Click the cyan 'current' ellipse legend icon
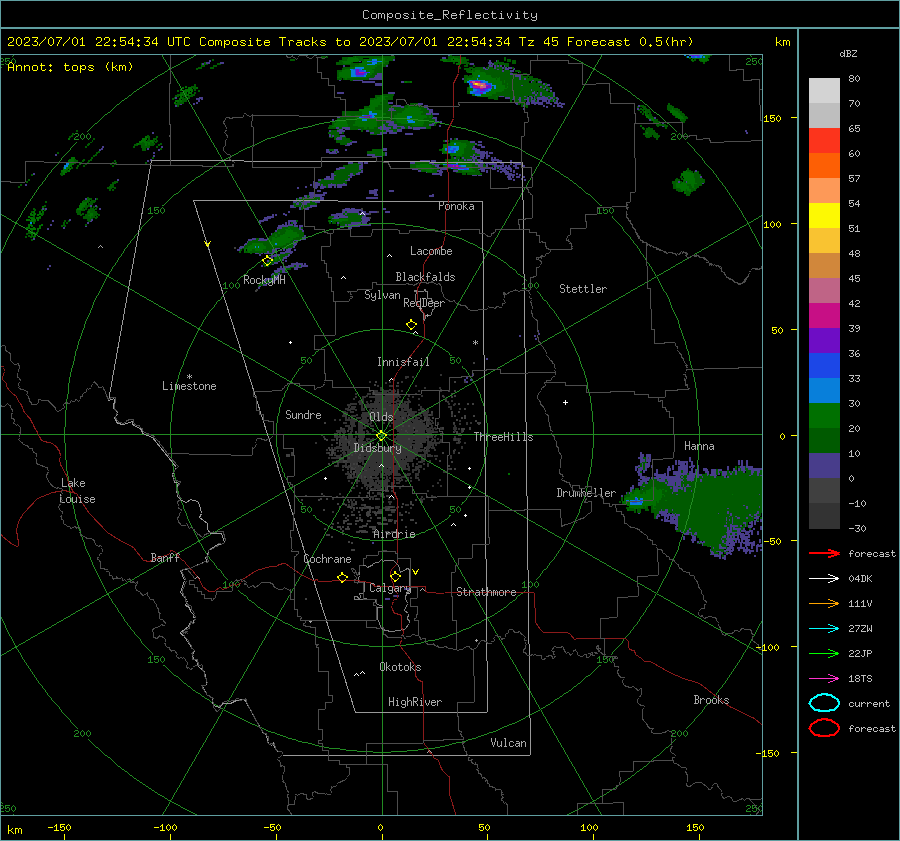 click(824, 703)
